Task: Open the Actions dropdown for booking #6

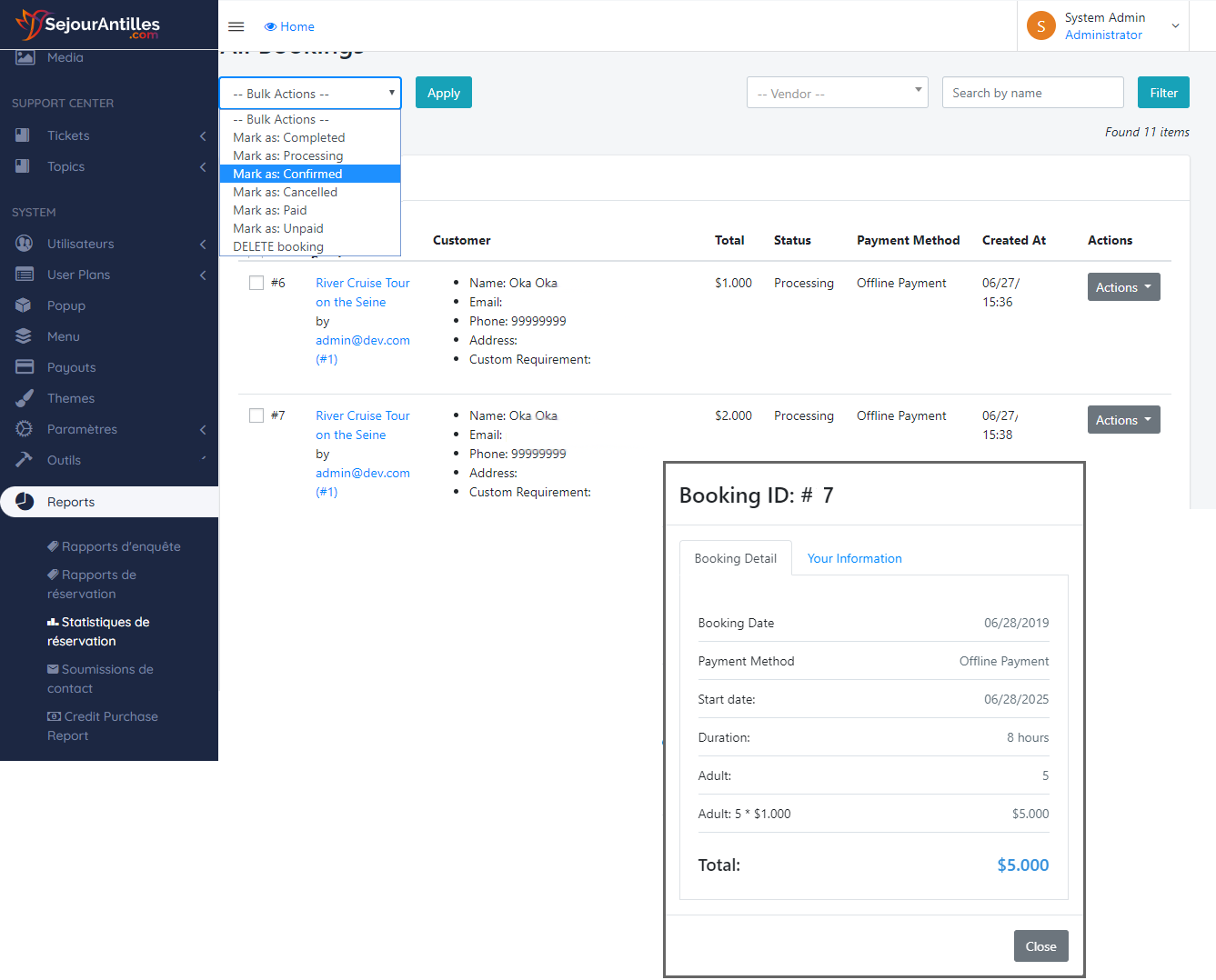Action: click(x=1123, y=287)
